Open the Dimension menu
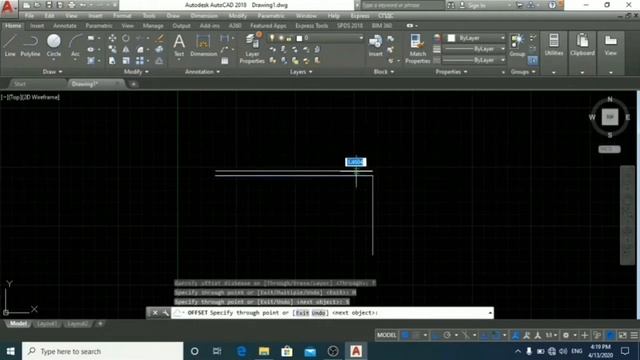The height and width of the screenshot is (360, 640). tap(204, 16)
